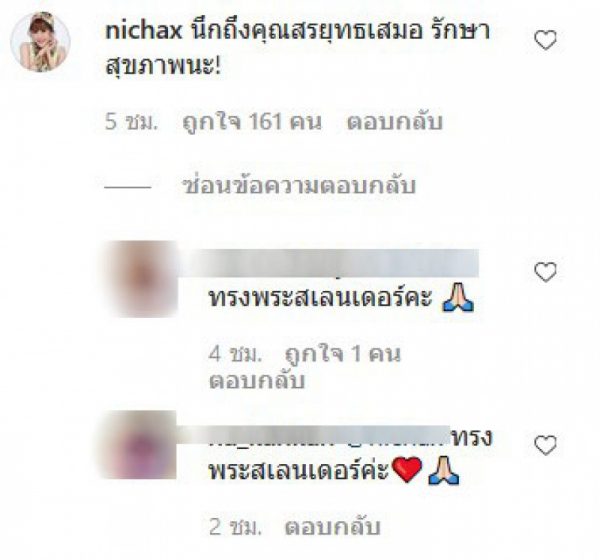This screenshot has height=560, width=600.
Task: Click ตอบกลับ under the nichax comment
Action: pyautogui.click(x=395, y=122)
